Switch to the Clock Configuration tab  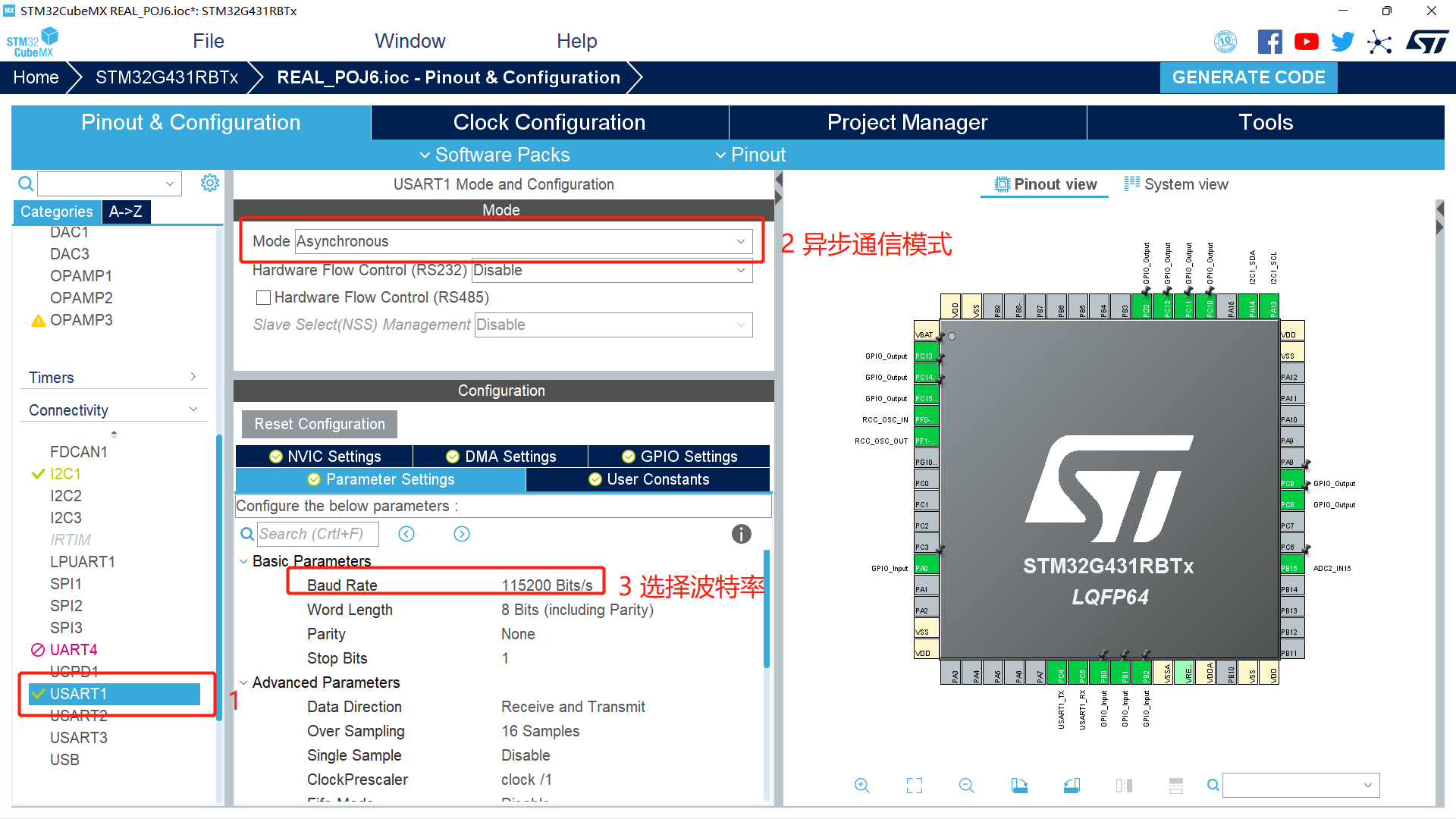tap(549, 122)
